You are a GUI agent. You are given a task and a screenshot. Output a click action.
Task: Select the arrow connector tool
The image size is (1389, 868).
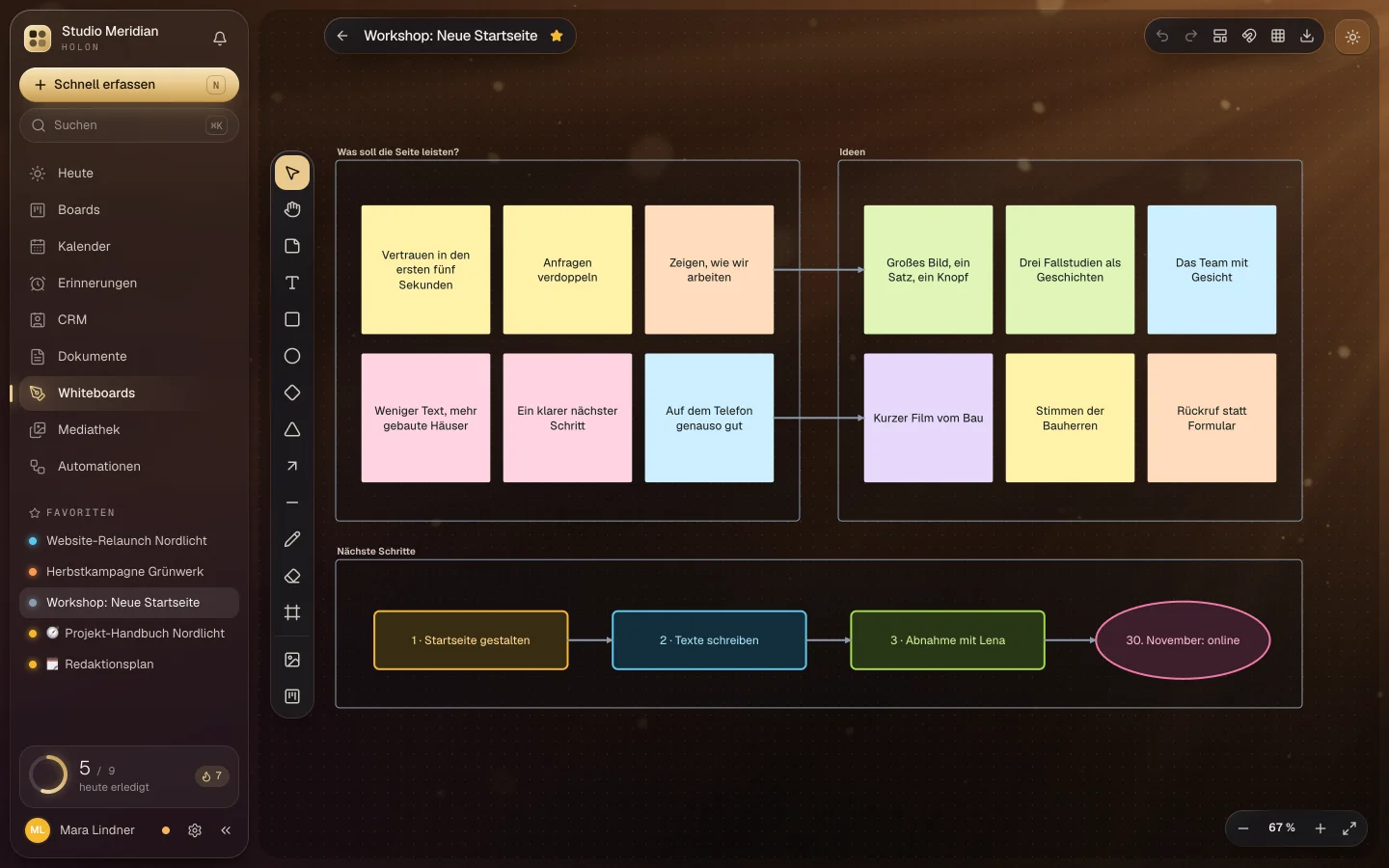click(292, 467)
